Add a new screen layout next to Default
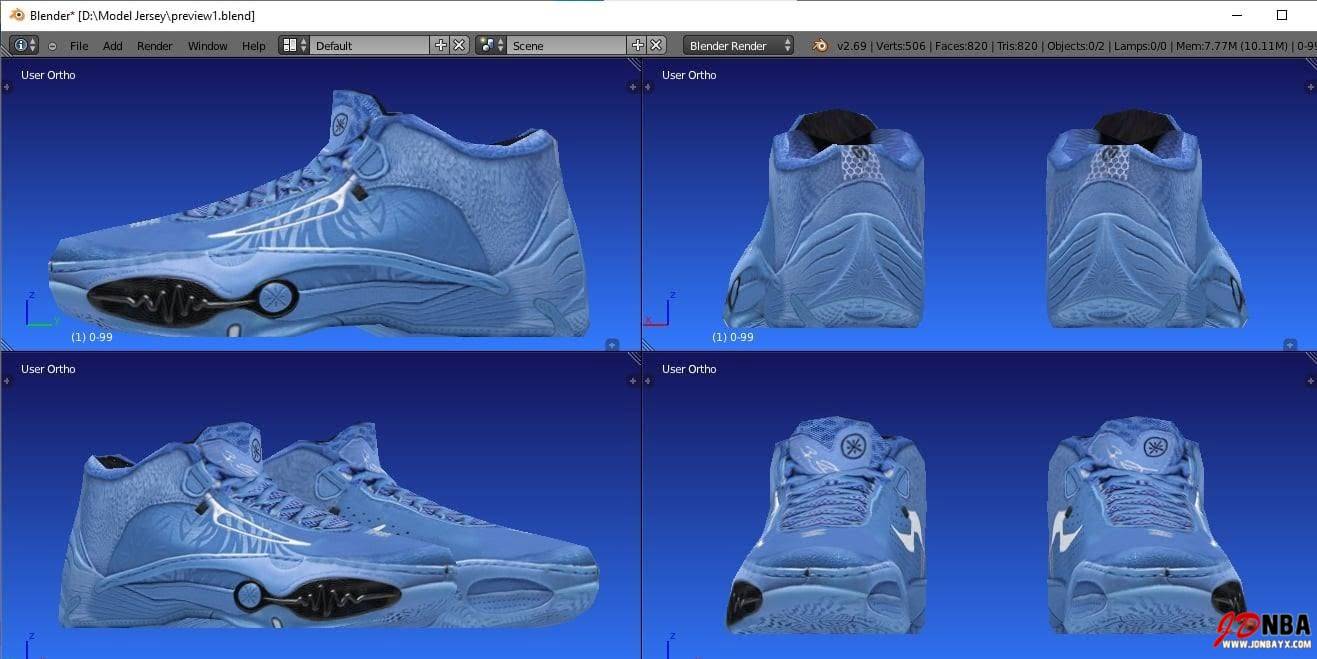1317x659 pixels. (440, 45)
